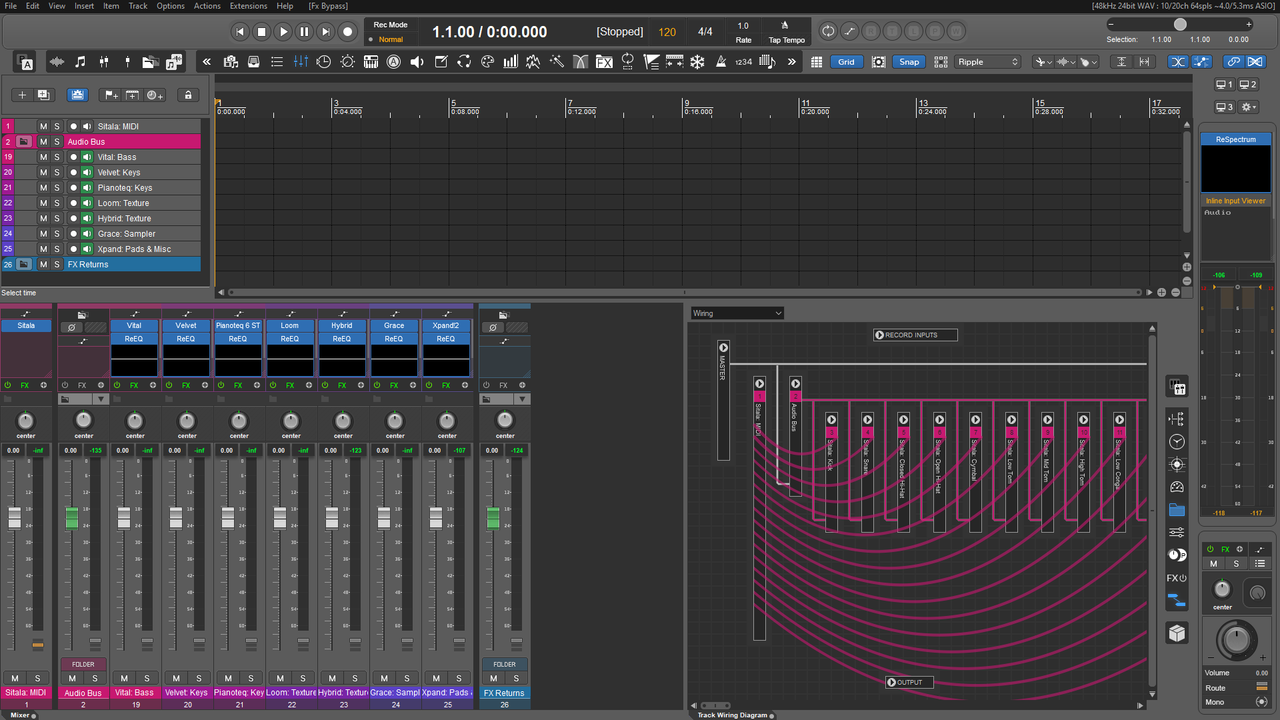Viewport: 1280px width, 720px height.
Task: Toggle the Snap button
Action: point(909,62)
